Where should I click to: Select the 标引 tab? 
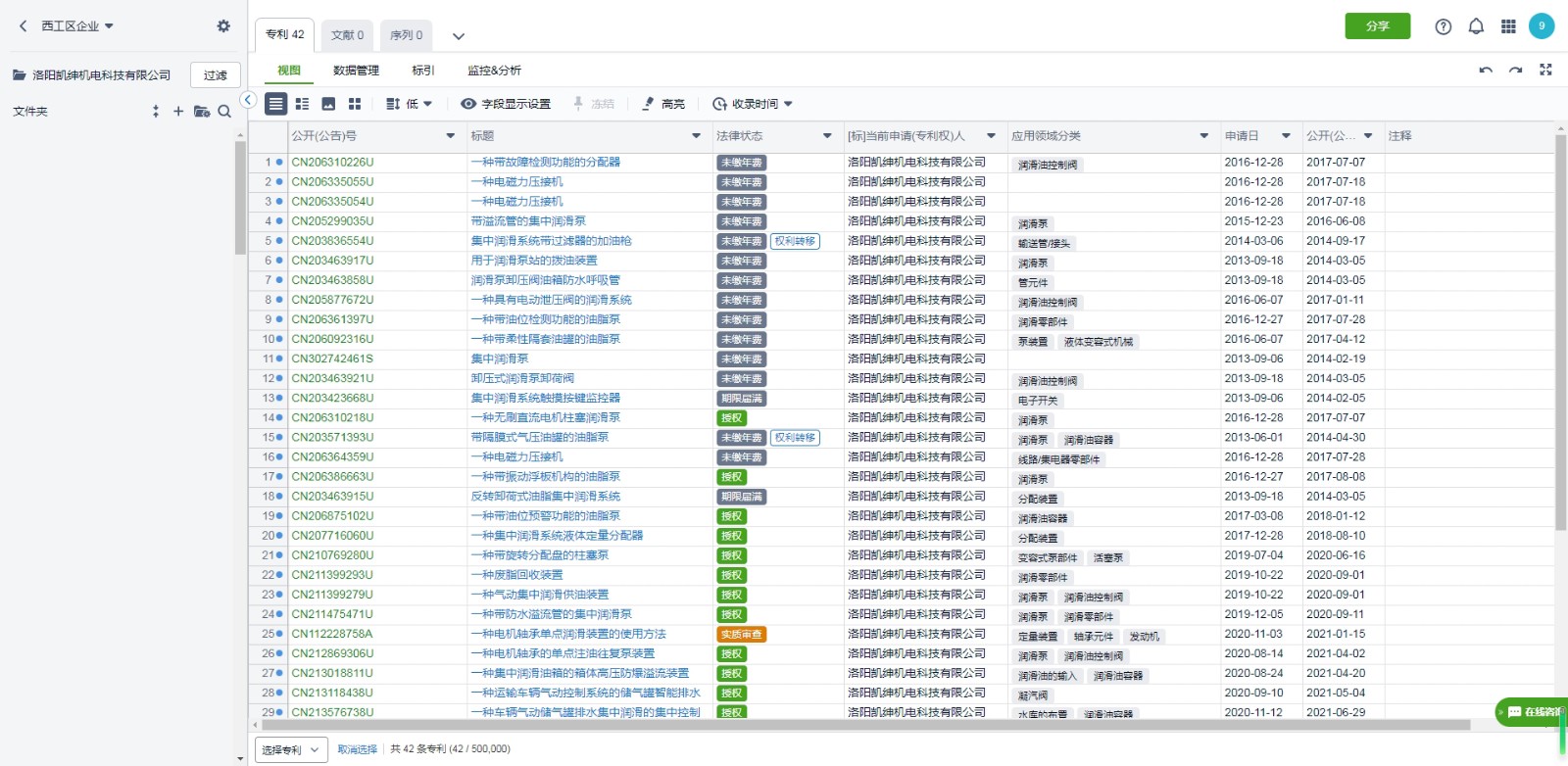pos(423,71)
